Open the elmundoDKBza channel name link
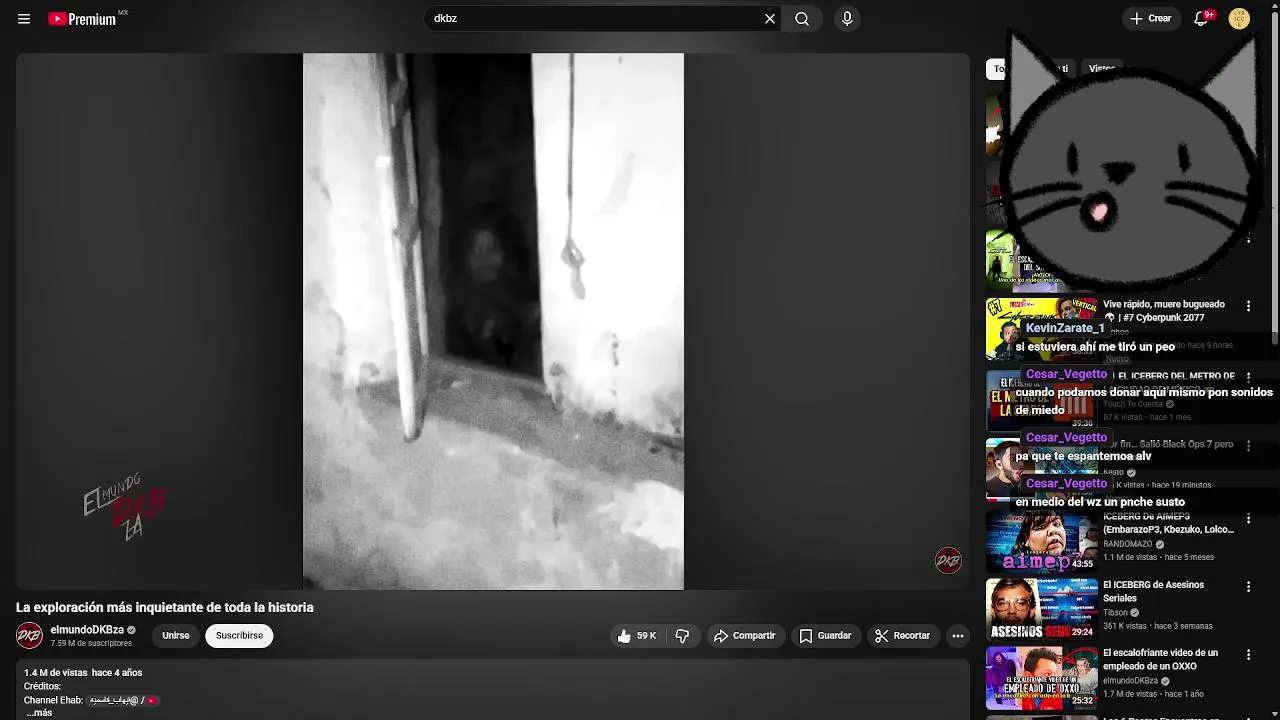The image size is (1280, 720). point(87,630)
